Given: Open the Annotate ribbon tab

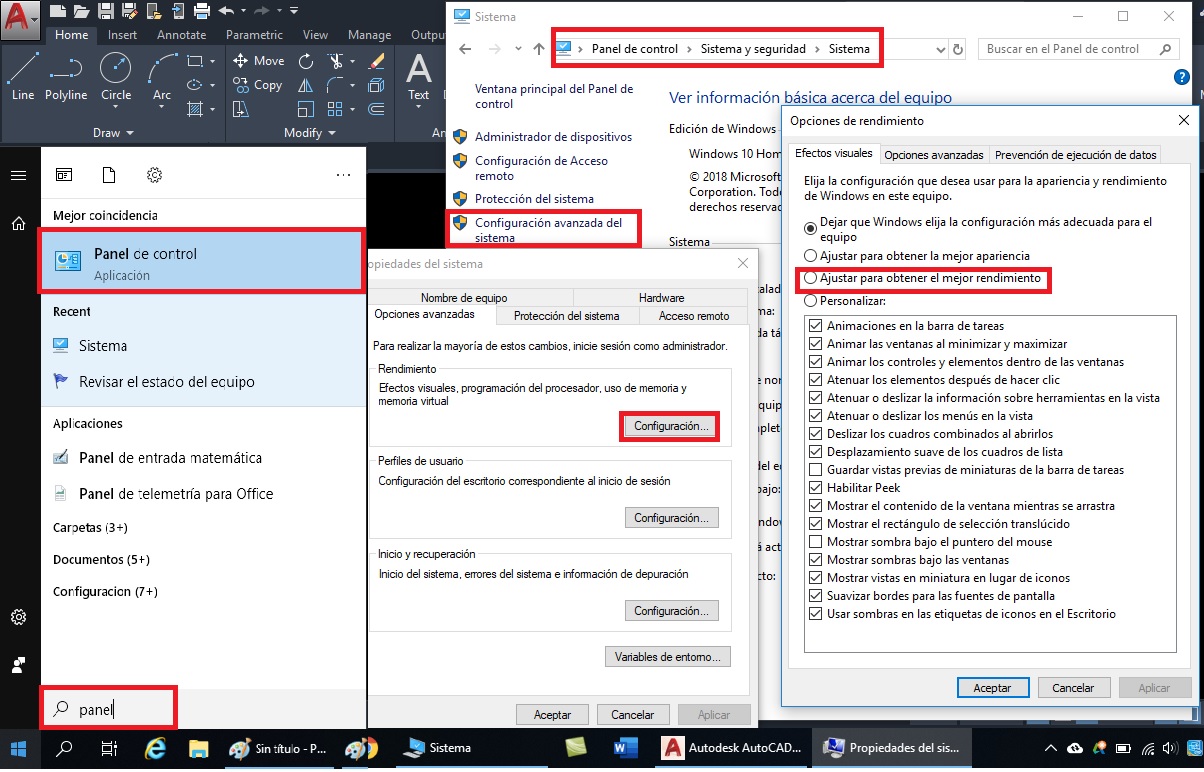Looking at the screenshot, I should click(x=181, y=34).
